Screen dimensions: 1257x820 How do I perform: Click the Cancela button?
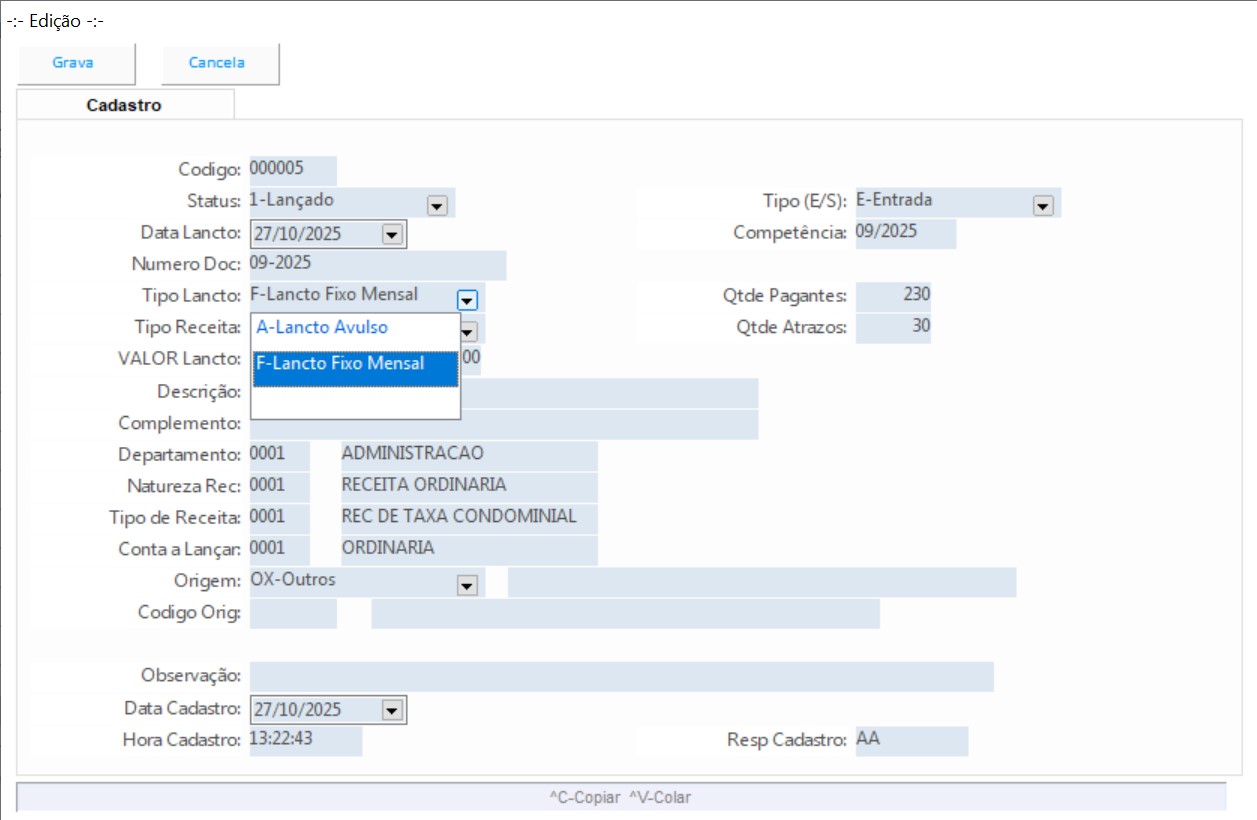click(x=217, y=63)
